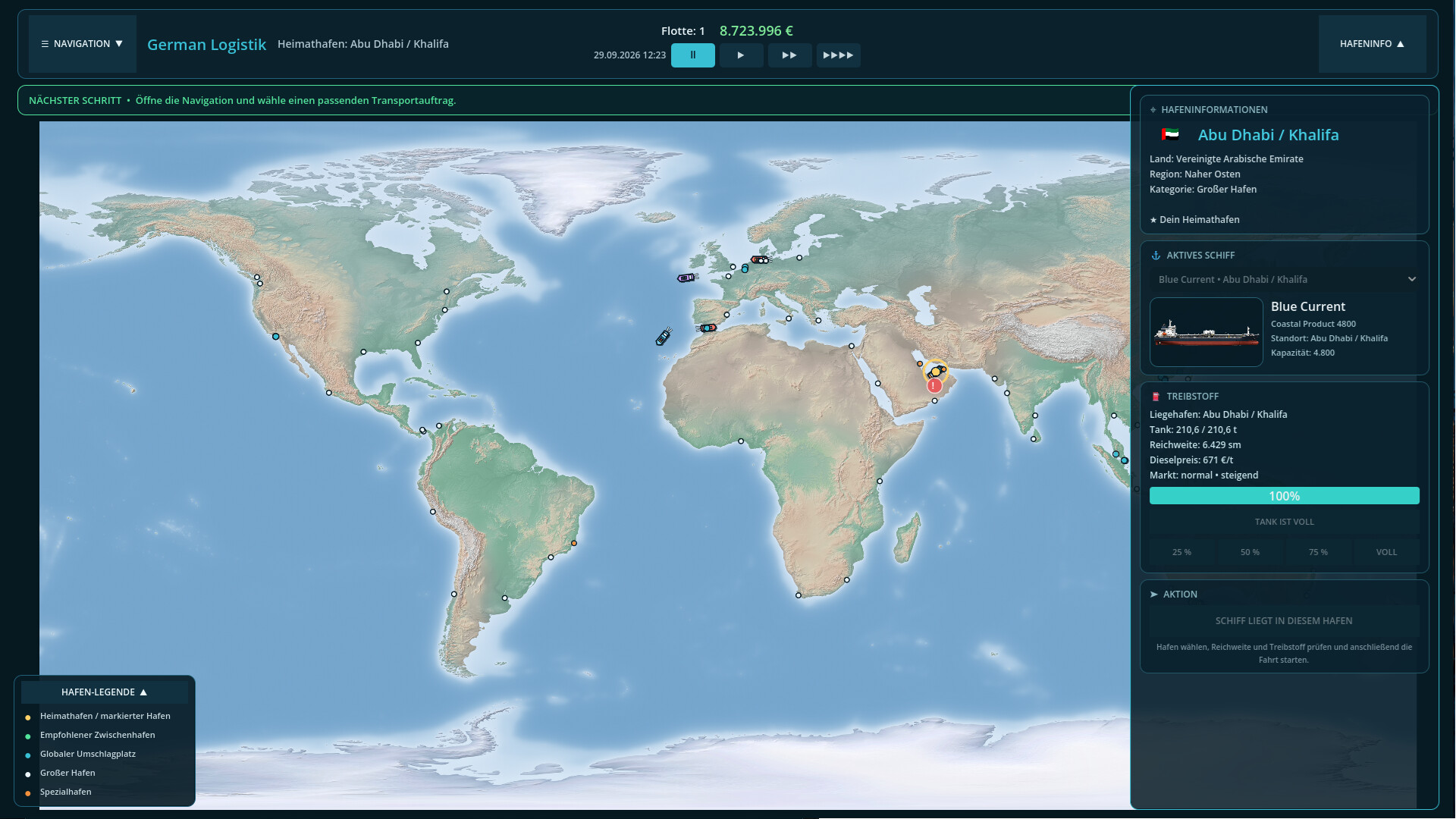The height and width of the screenshot is (819, 1456).
Task: Click the UAE flag icon
Action: (1170, 135)
